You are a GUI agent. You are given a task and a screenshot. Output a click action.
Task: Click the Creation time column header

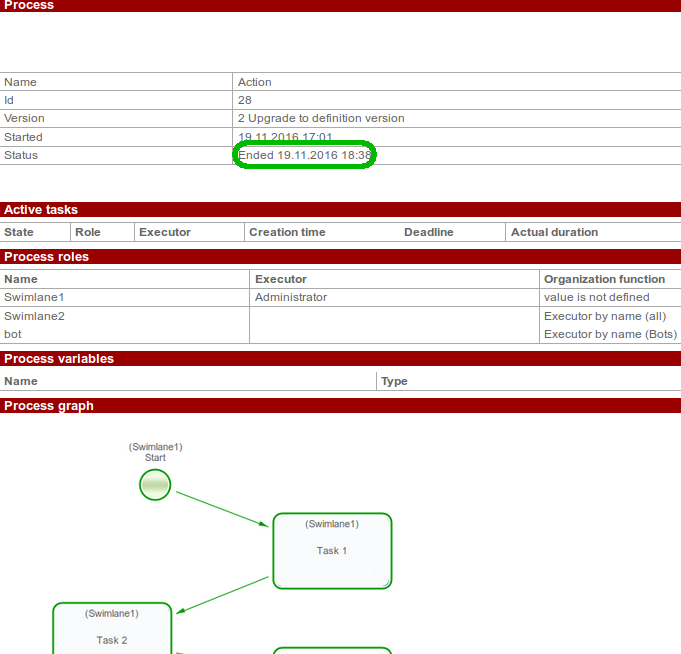tap(287, 232)
